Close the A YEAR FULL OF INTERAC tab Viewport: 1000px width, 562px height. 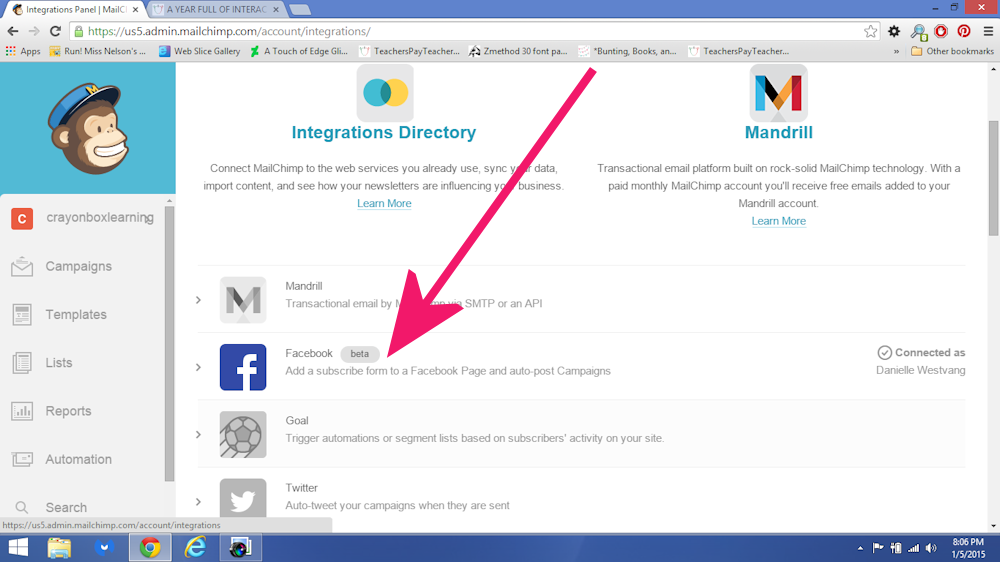(x=276, y=10)
